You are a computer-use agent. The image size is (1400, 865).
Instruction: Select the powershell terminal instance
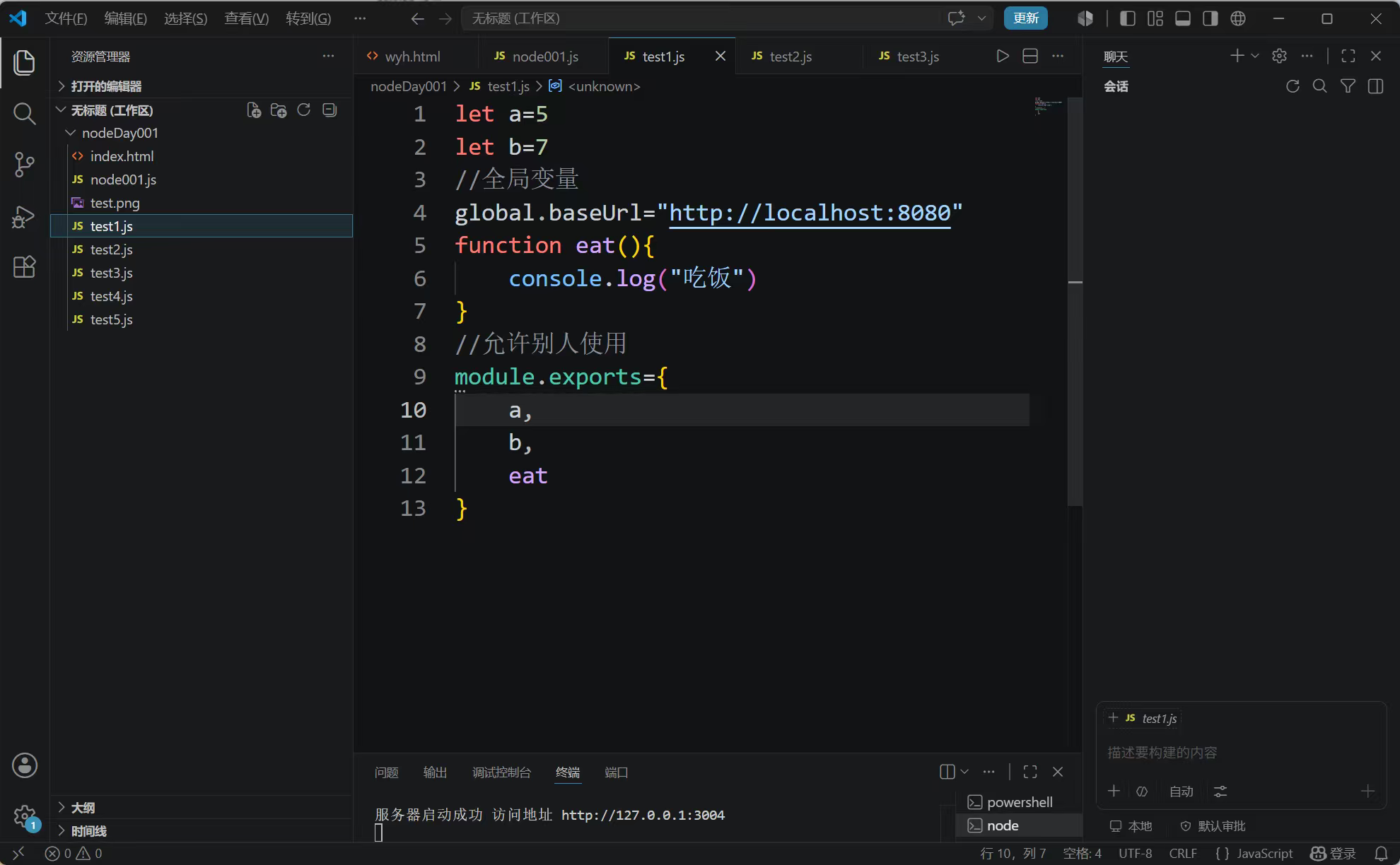point(1018,802)
